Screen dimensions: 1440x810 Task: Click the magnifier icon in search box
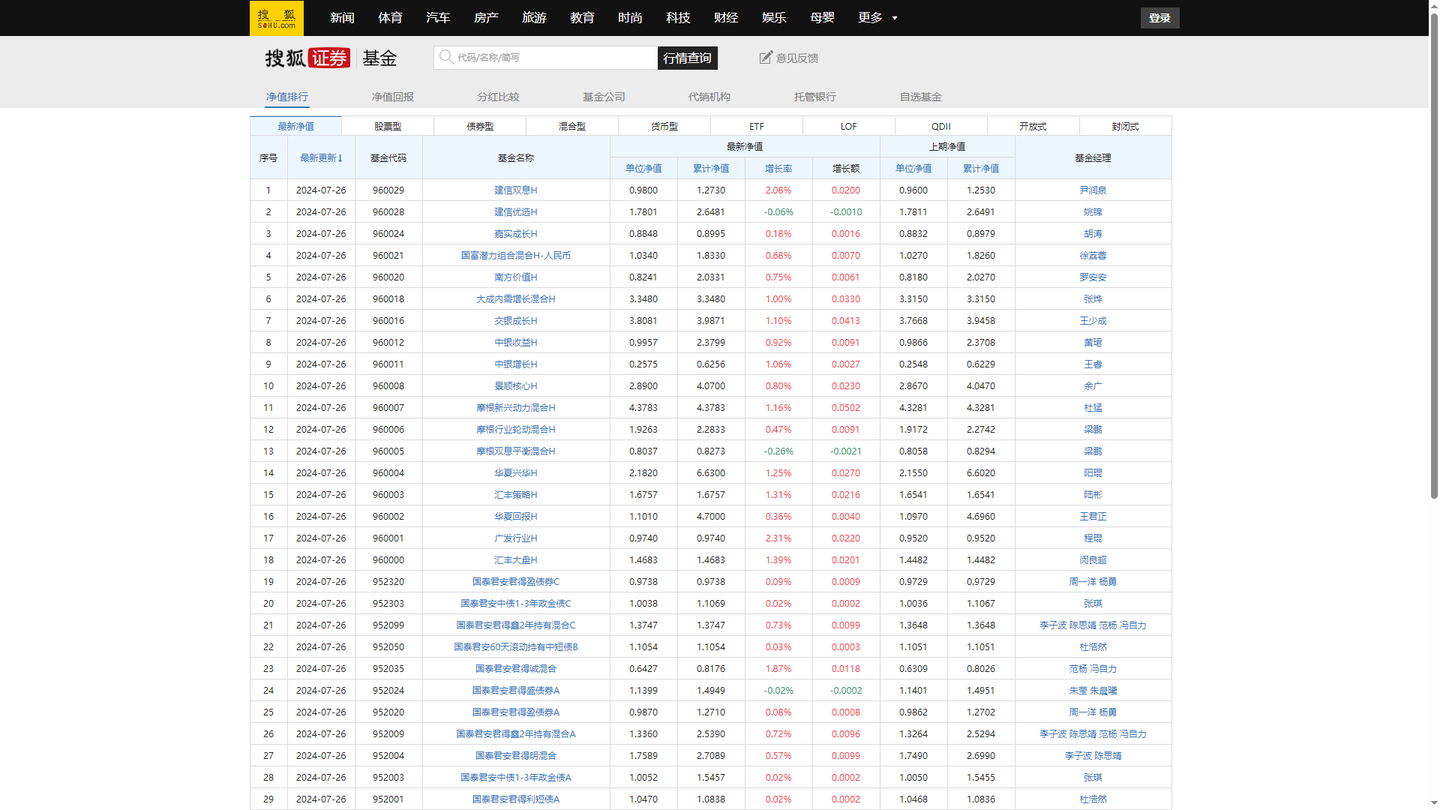445,57
